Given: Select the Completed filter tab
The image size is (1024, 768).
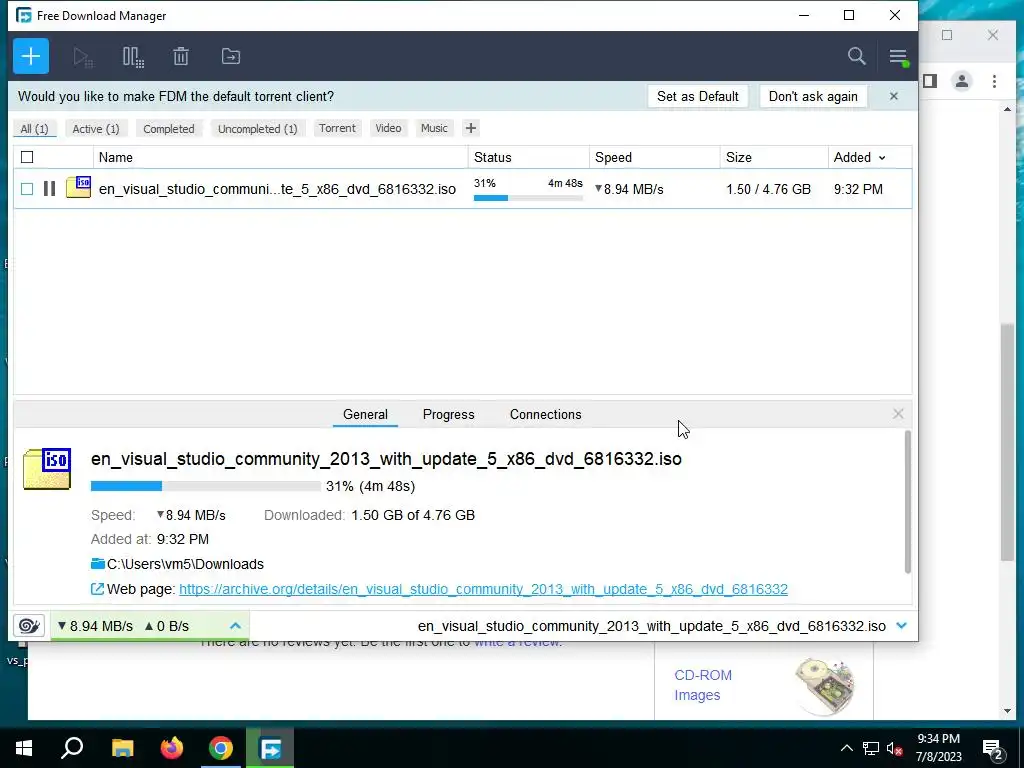Looking at the screenshot, I should coord(168,129).
